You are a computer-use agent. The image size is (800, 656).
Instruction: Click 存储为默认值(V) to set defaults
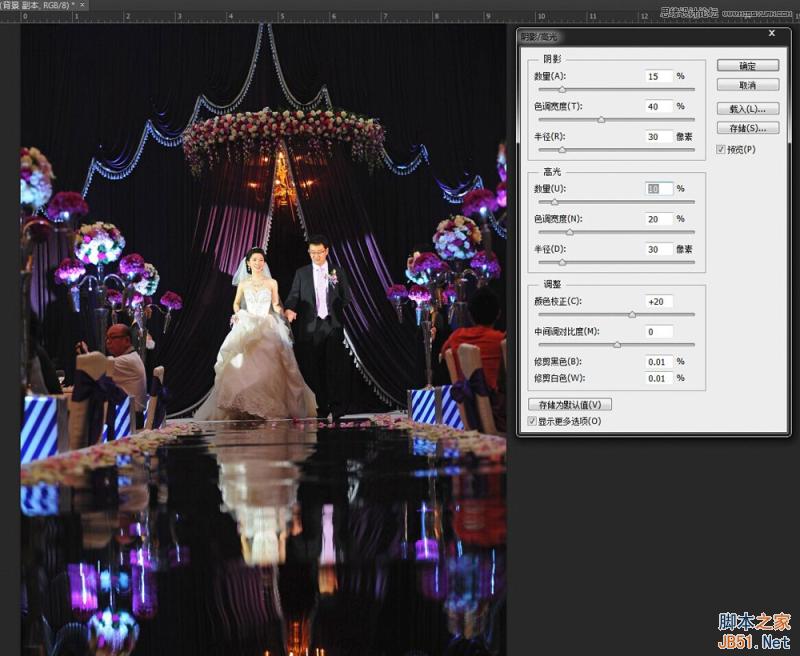pos(569,405)
